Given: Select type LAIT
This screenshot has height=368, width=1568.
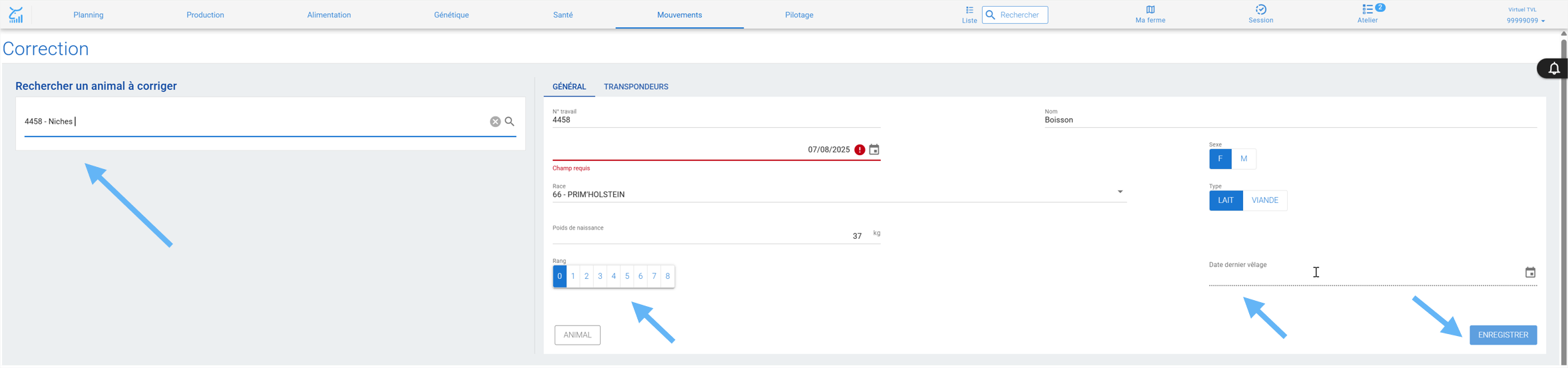Looking at the screenshot, I should [1226, 200].
